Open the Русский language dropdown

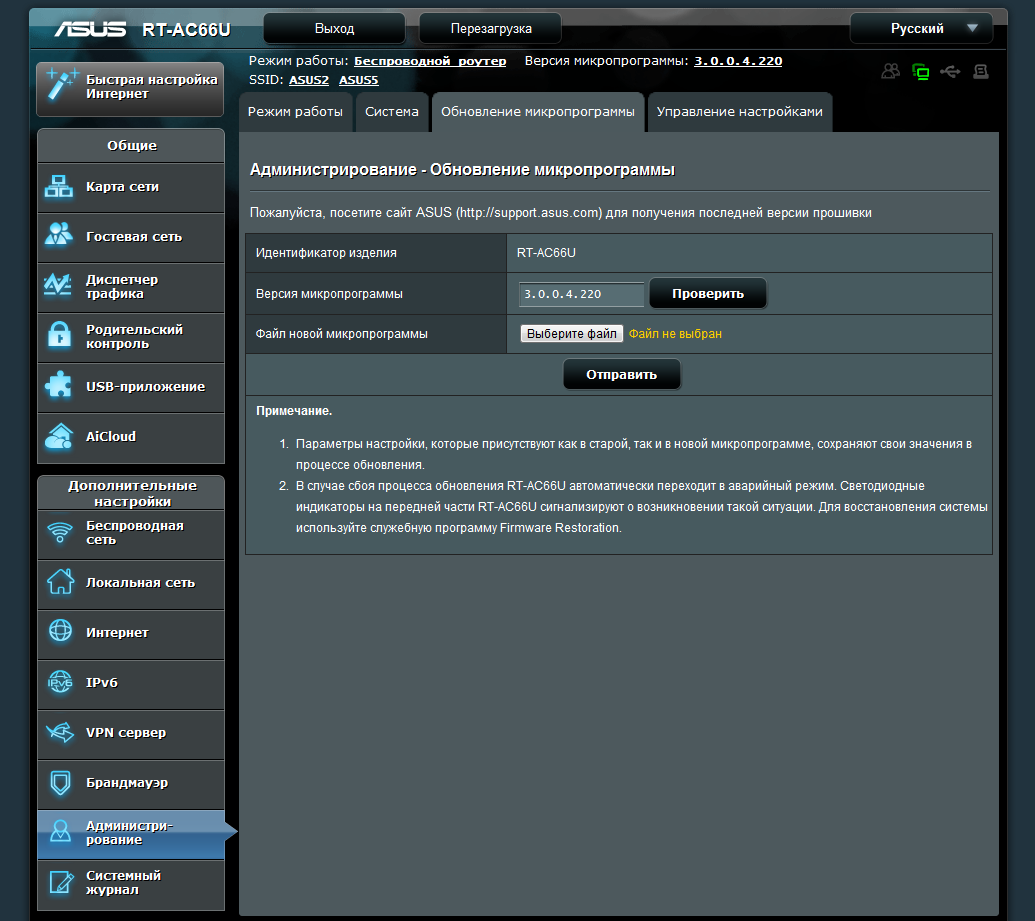point(921,28)
